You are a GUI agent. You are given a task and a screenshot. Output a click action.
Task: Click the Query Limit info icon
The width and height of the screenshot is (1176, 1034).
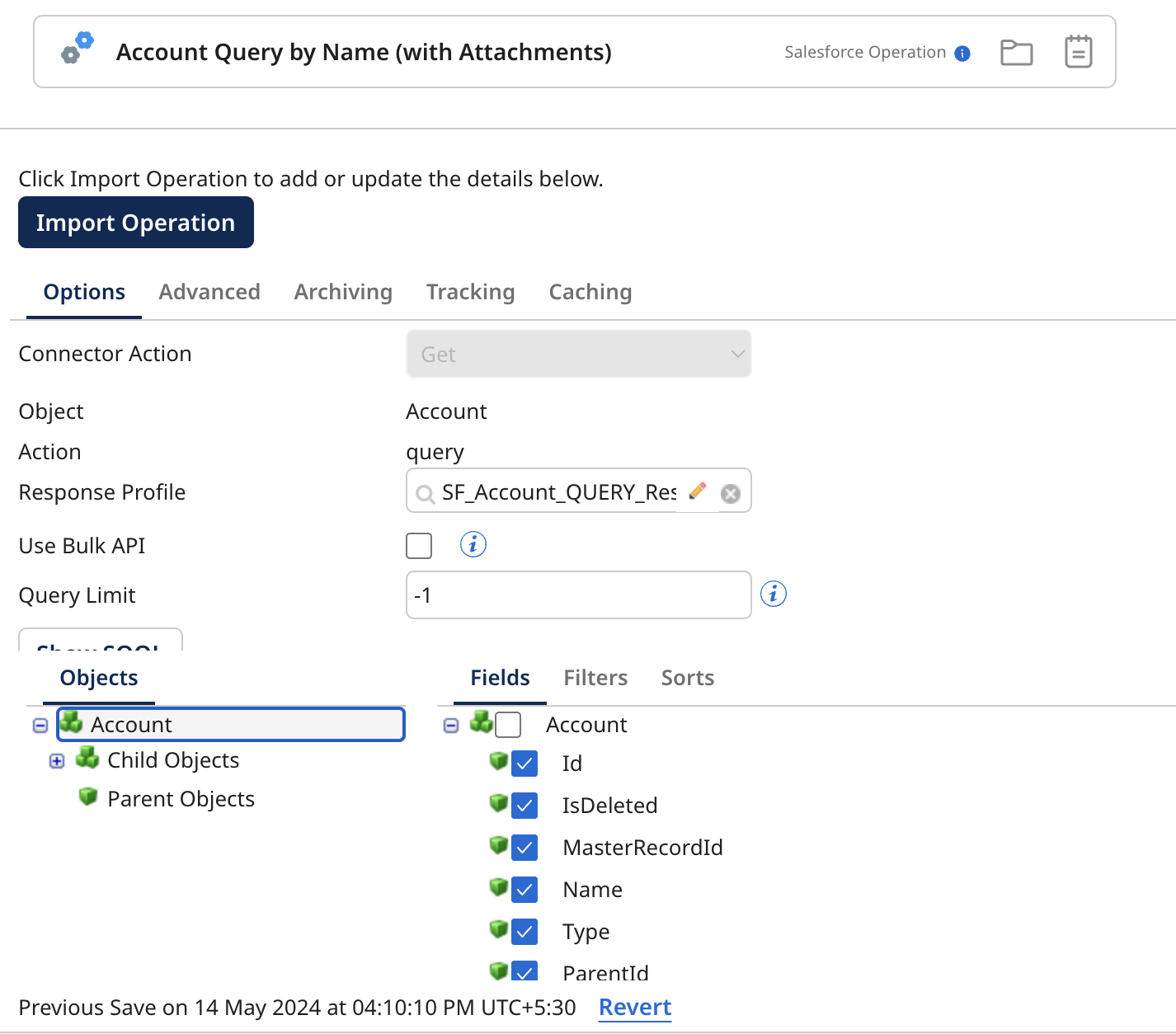[x=773, y=594]
